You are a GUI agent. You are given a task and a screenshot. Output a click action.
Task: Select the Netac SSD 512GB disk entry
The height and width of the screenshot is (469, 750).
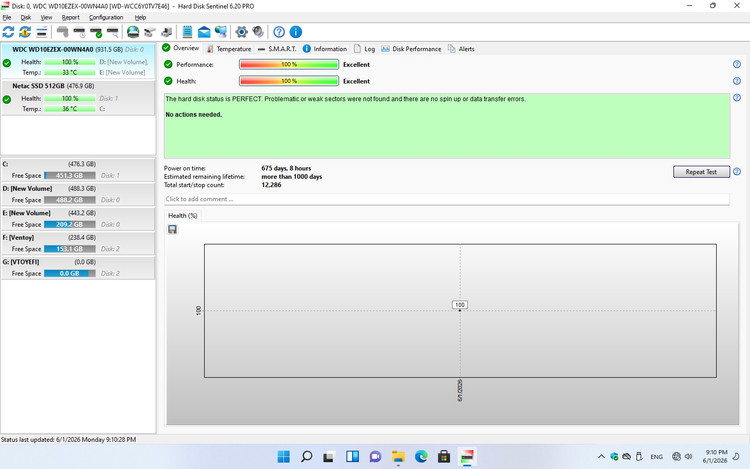coord(78,98)
